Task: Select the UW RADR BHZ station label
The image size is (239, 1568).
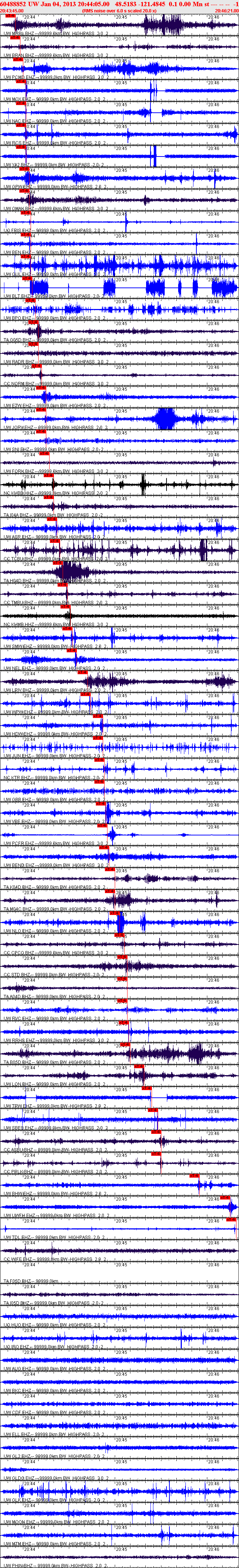Action: (x=56, y=362)
